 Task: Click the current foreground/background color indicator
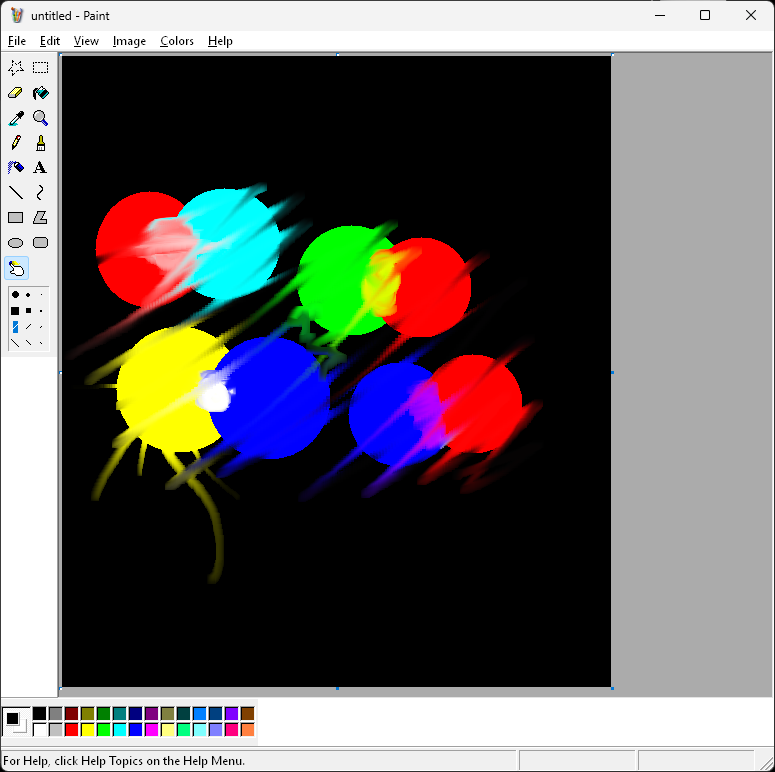[16, 722]
